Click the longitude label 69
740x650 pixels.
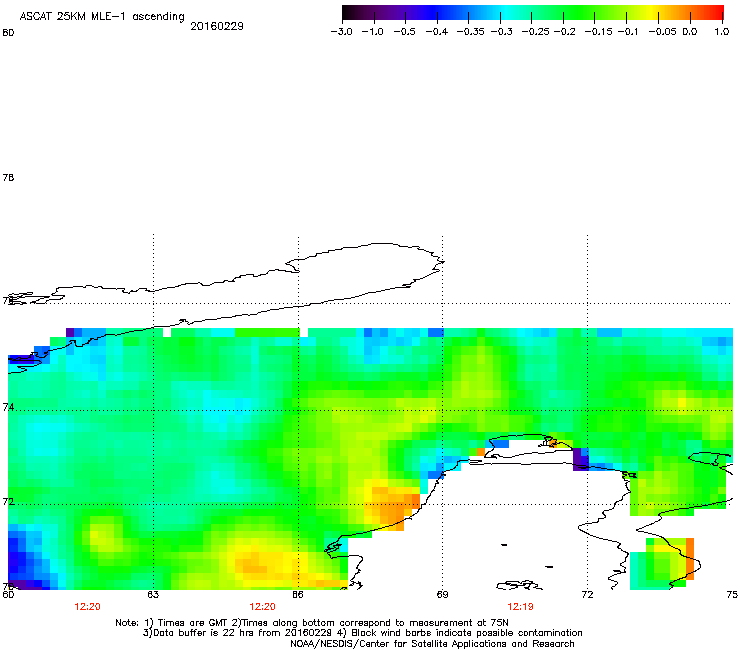442,595
